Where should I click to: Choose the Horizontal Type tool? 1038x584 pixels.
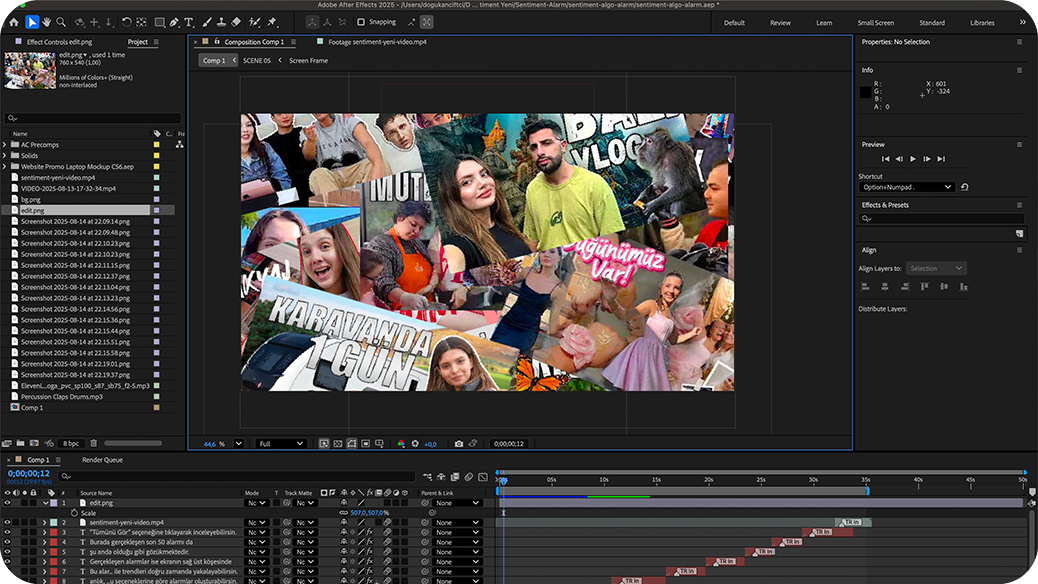click(x=189, y=22)
